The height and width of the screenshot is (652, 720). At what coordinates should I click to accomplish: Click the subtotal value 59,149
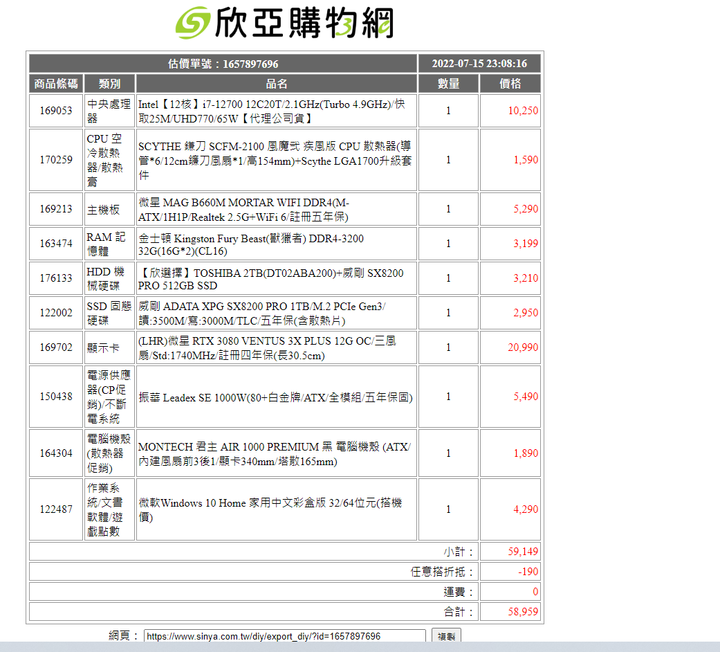[x=523, y=551]
